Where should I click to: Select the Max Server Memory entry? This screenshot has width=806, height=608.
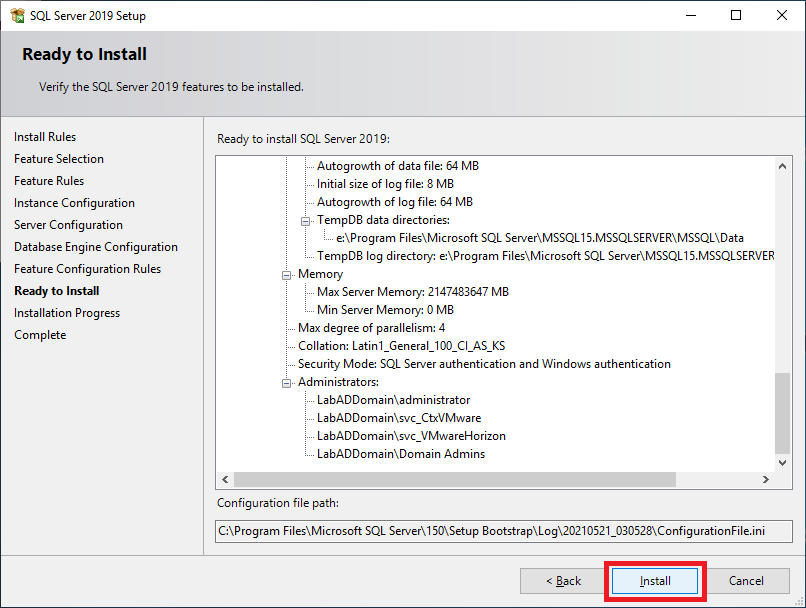coord(413,292)
